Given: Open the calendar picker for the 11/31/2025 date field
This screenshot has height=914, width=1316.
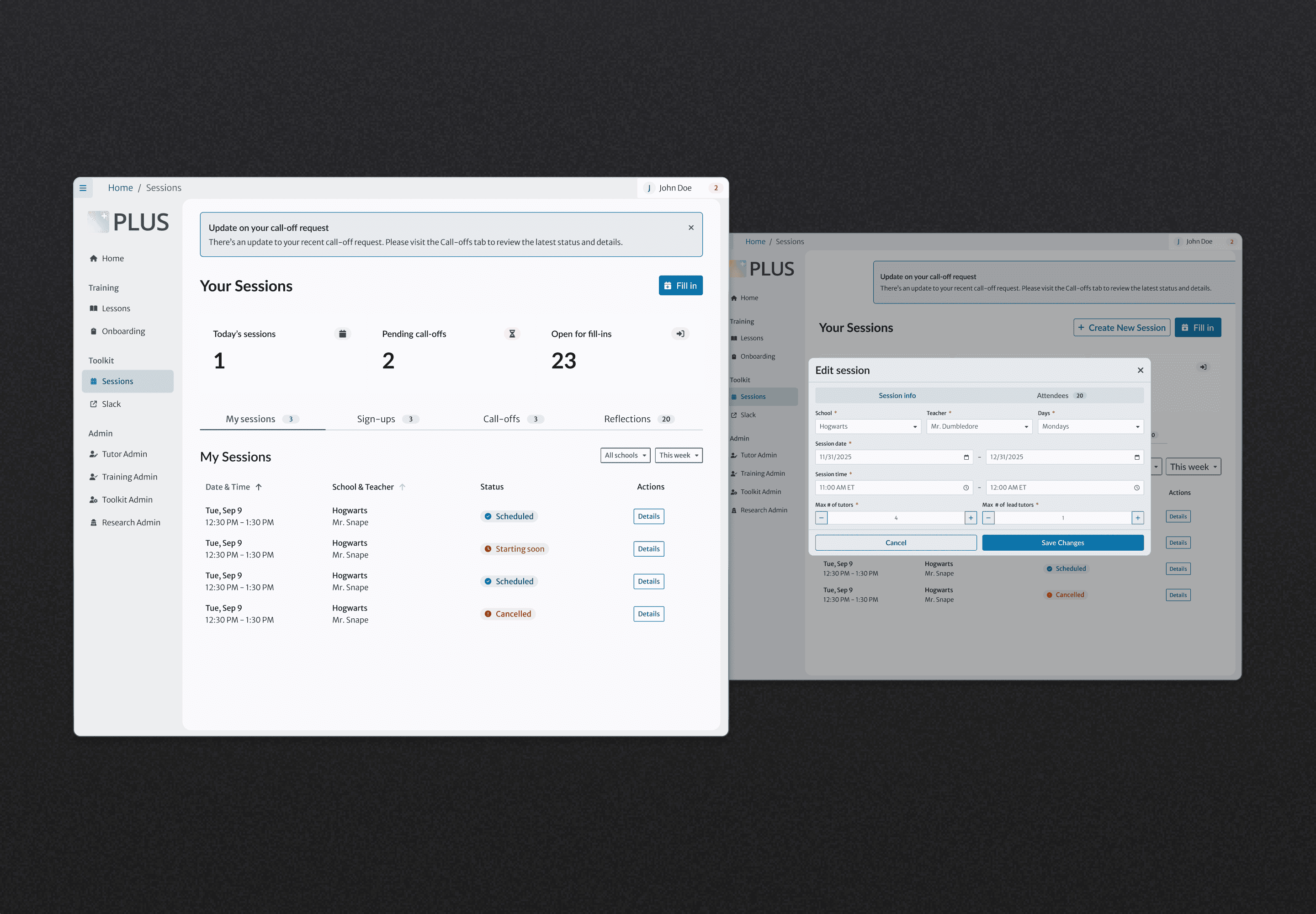Looking at the screenshot, I should pos(966,457).
